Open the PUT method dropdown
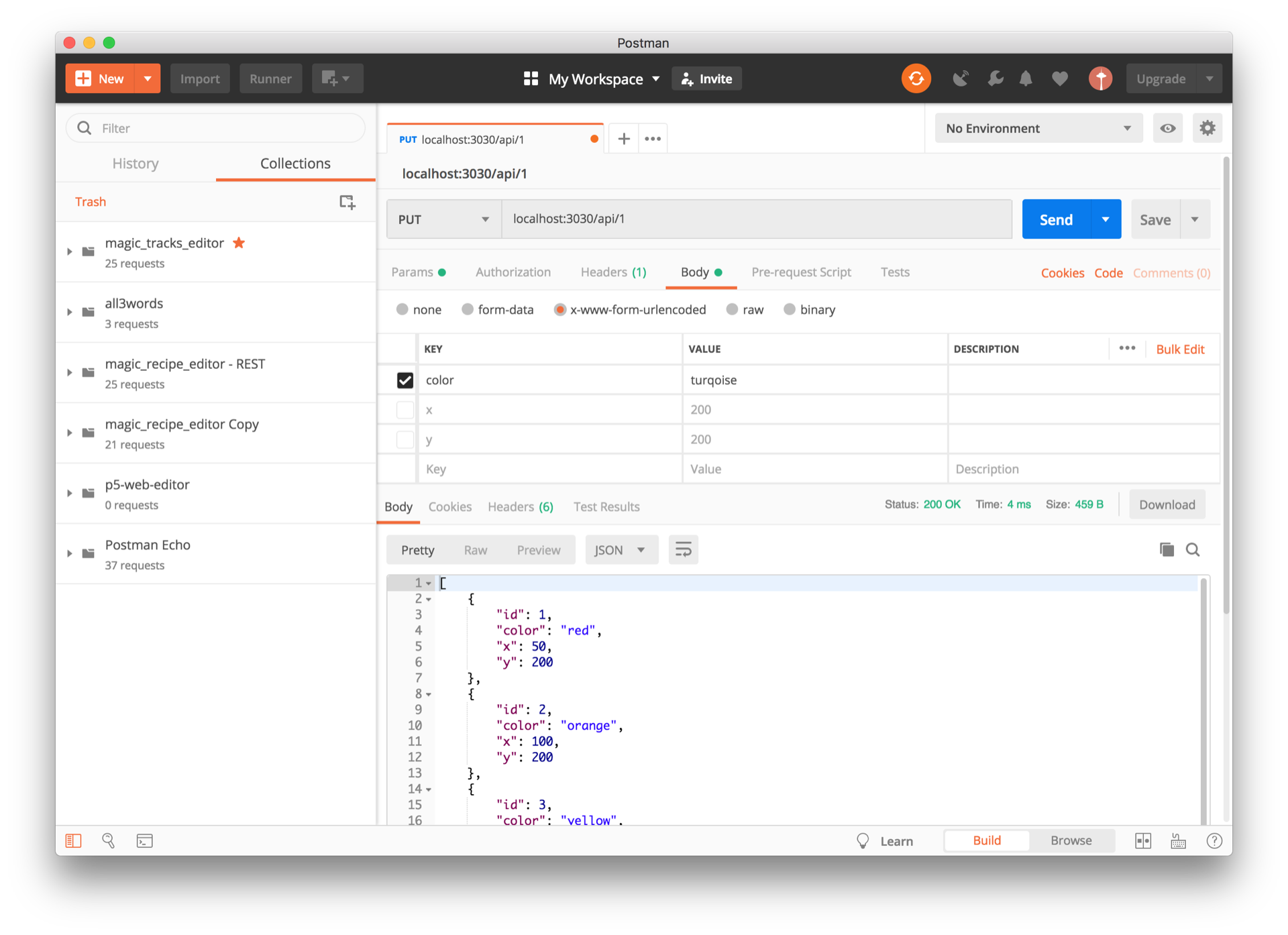 [x=443, y=219]
